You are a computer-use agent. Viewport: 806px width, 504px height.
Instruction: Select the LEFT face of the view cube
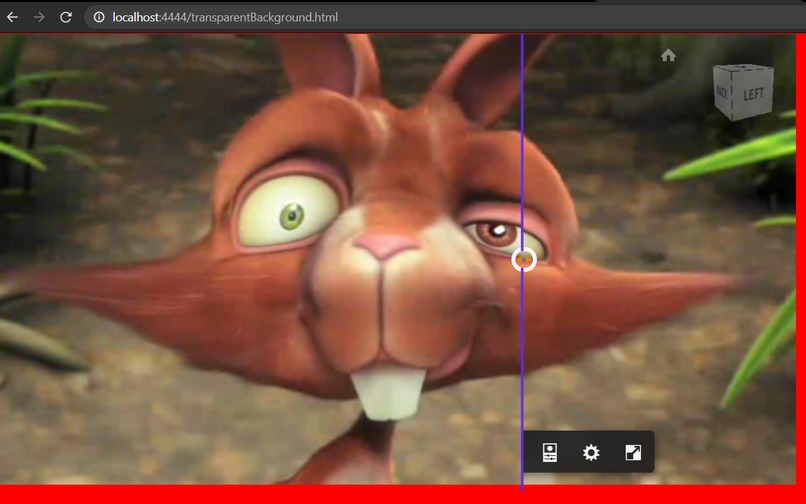[754, 95]
